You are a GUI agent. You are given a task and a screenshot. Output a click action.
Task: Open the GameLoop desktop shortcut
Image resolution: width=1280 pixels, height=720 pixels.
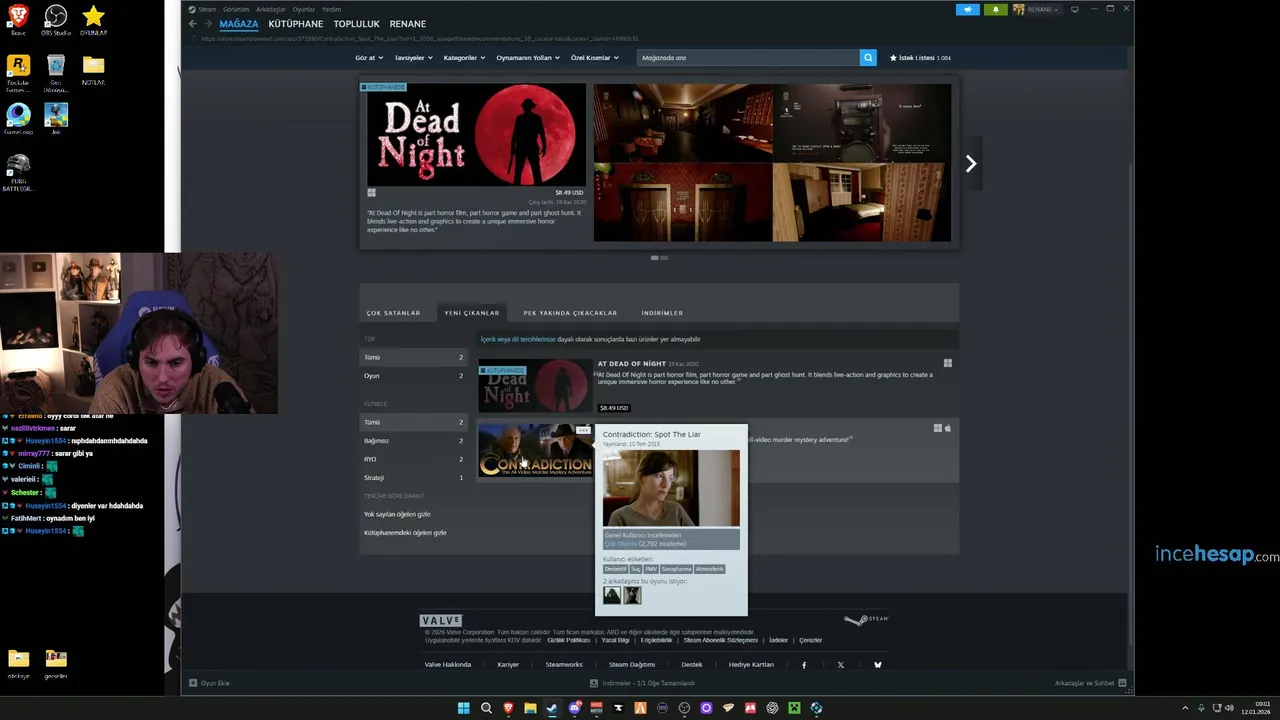tap(18, 118)
